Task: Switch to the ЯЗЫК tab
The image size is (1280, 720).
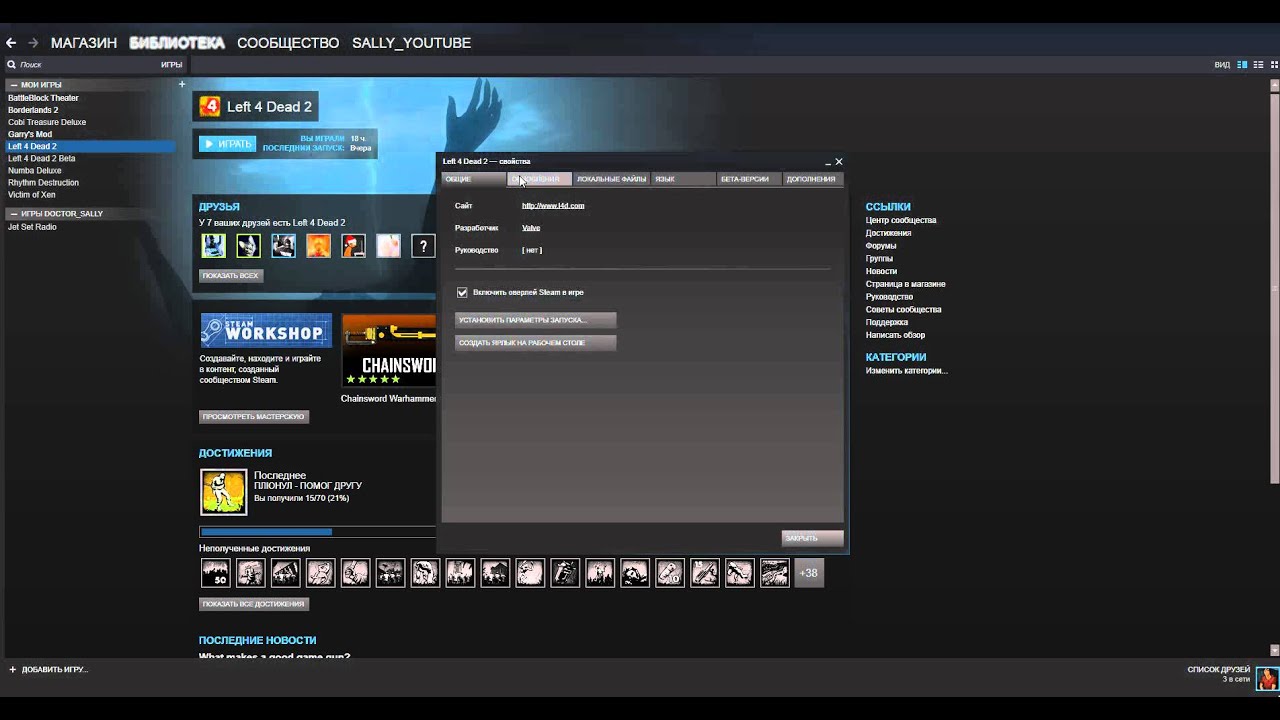Action: [683, 179]
